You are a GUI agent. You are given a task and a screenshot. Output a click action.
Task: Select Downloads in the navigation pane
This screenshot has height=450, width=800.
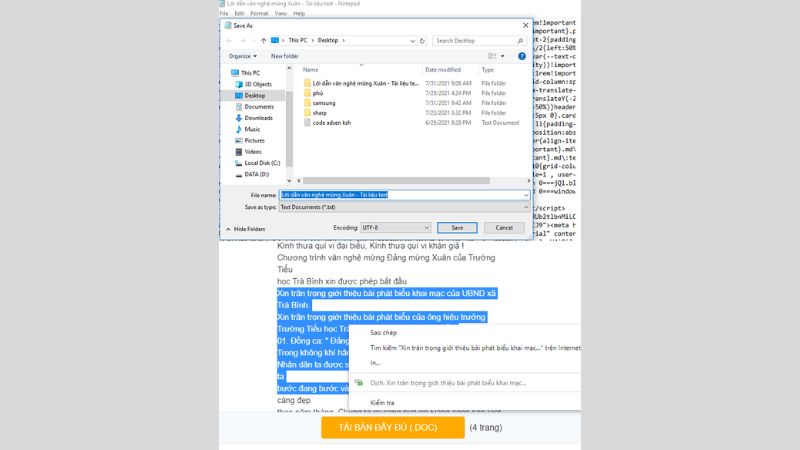(258, 118)
